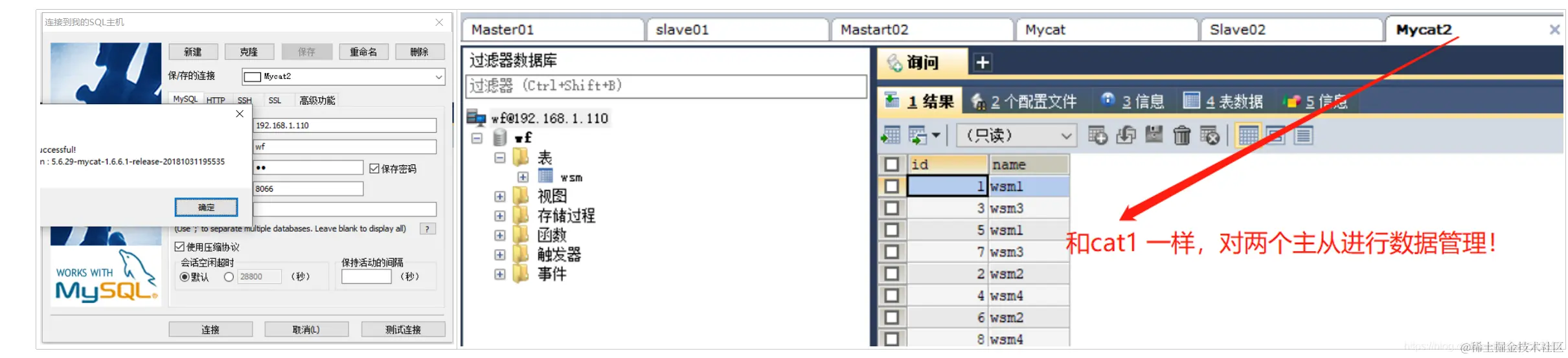
Task: Click the host field showing 192.168.1.110
Action: (345, 125)
